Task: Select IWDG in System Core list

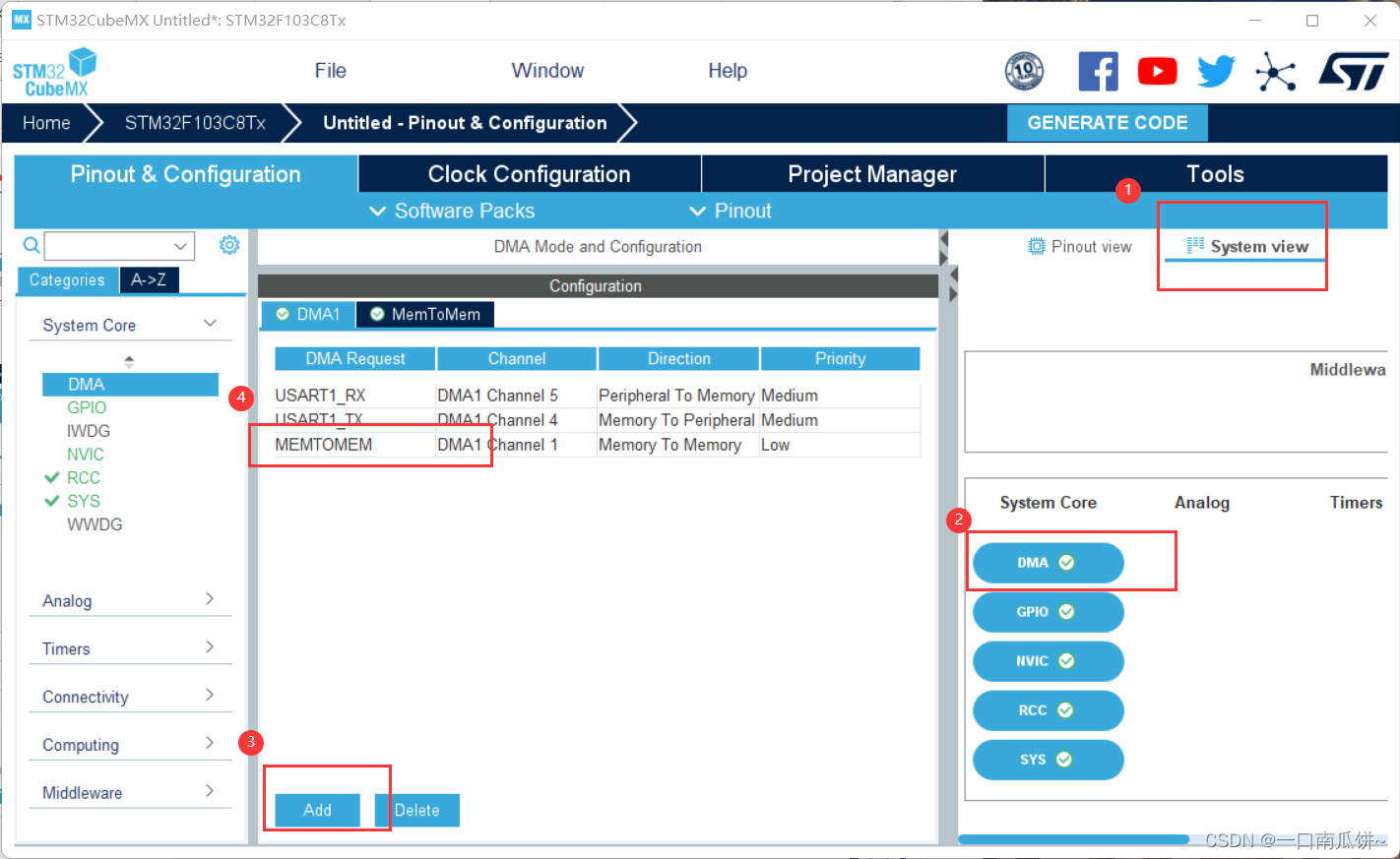Action: click(x=89, y=431)
